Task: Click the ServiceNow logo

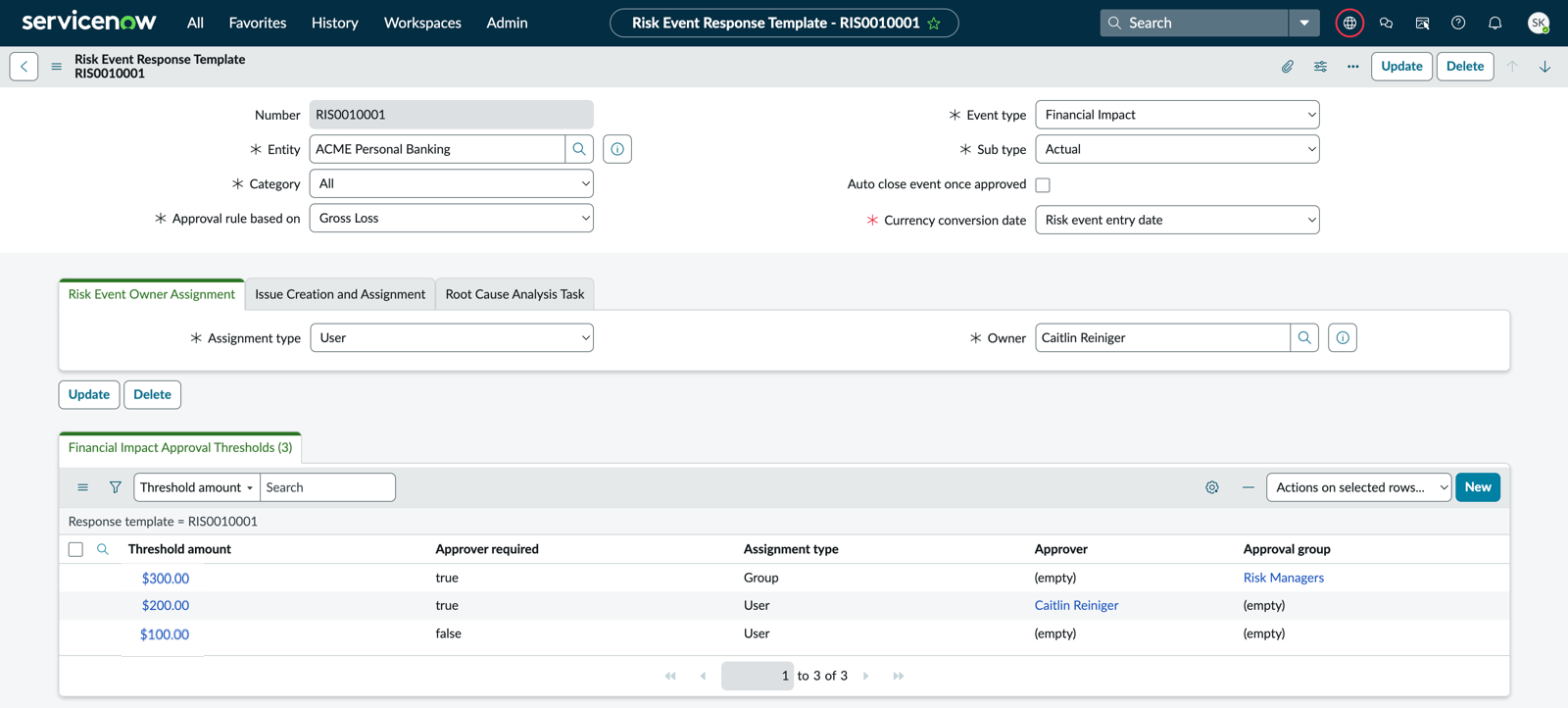Action: 89,22
